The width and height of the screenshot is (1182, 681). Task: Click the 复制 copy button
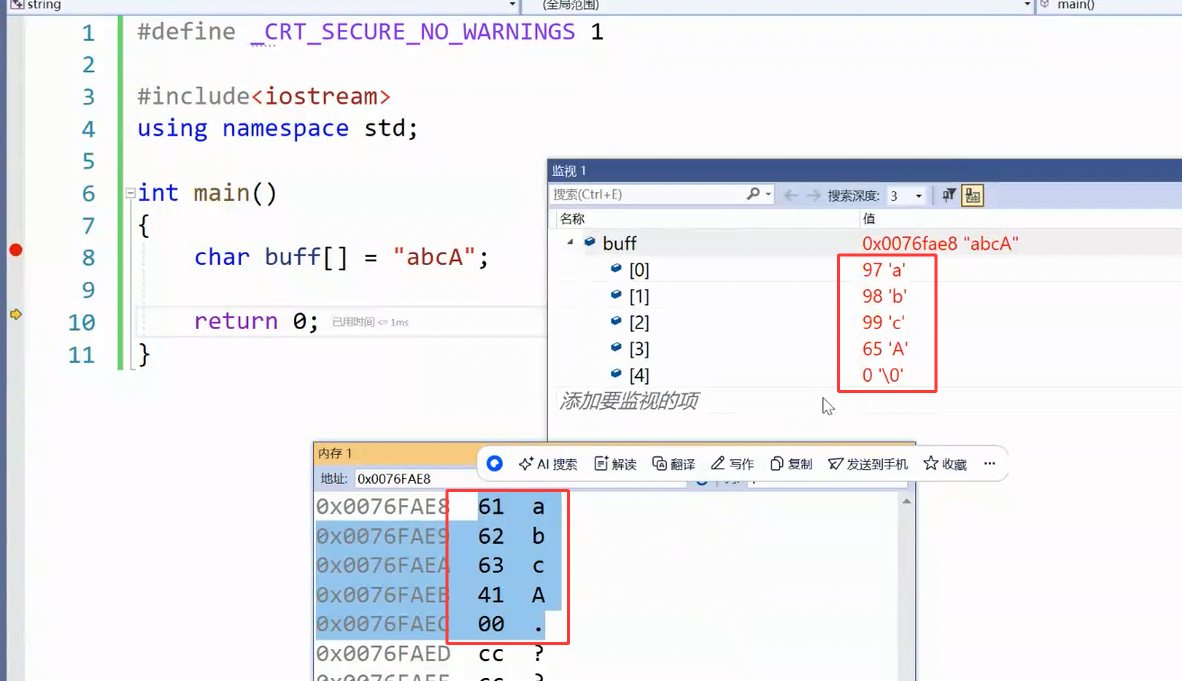791,464
